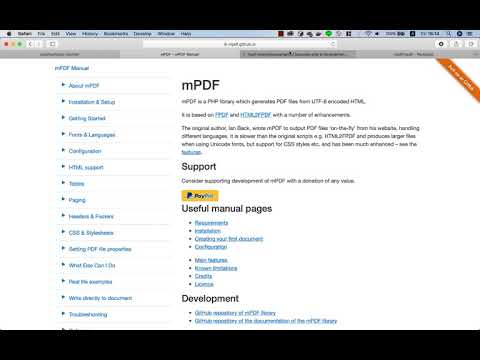Switch to the mPDF Manual tab

(x=180, y=54)
